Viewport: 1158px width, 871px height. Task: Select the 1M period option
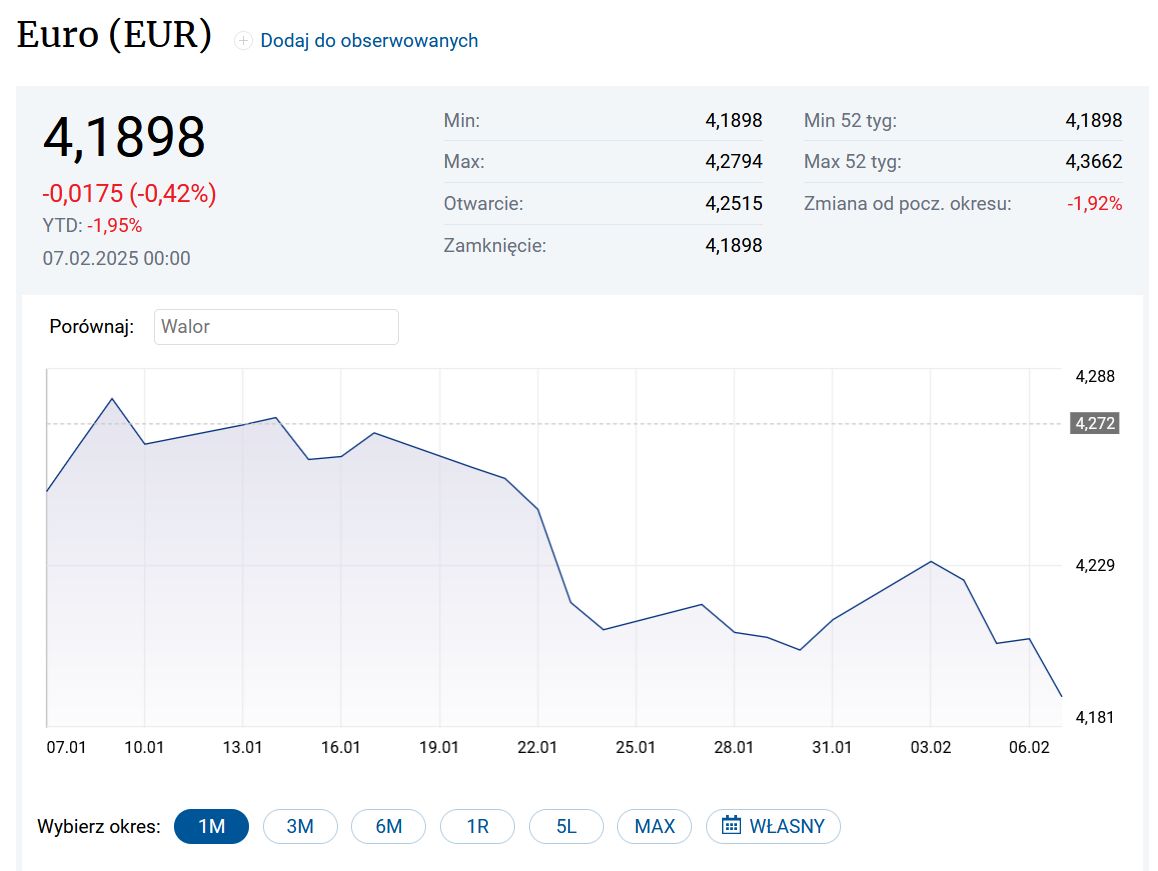pos(211,826)
